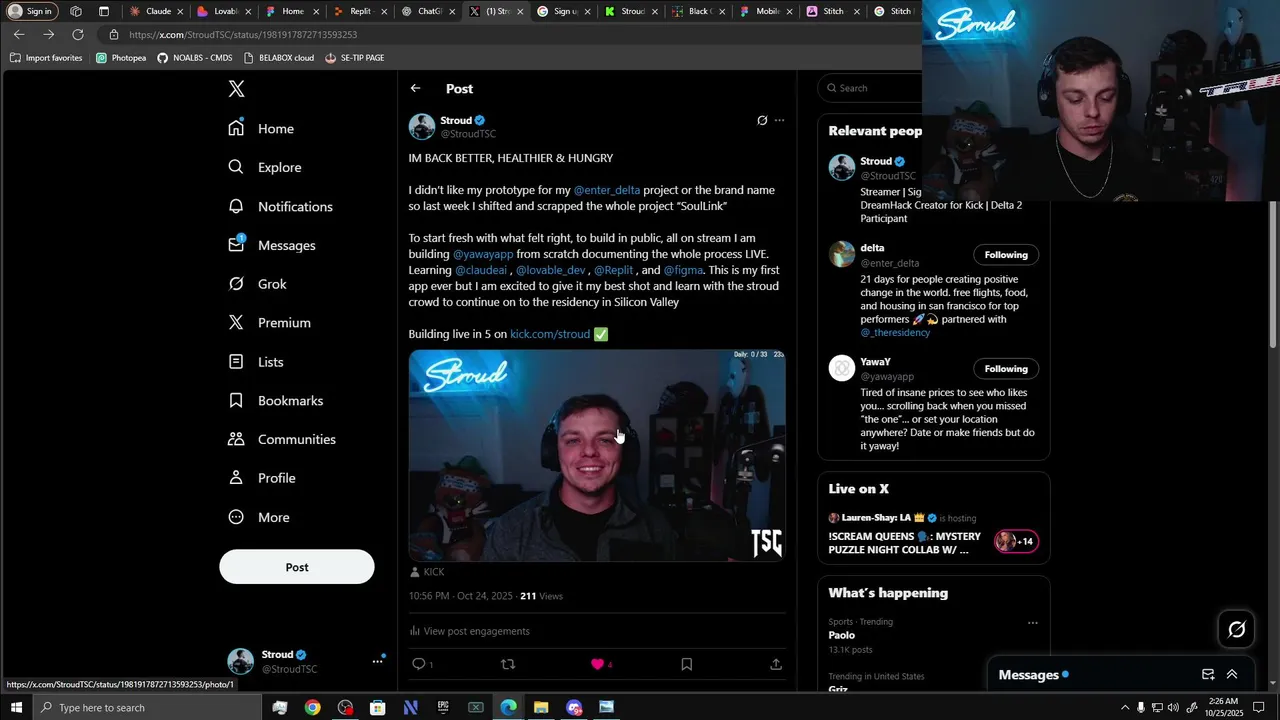Image resolution: width=1280 pixels, height=720 pixels.
Task: Open the Explore page
Action: tap(264, 167)
